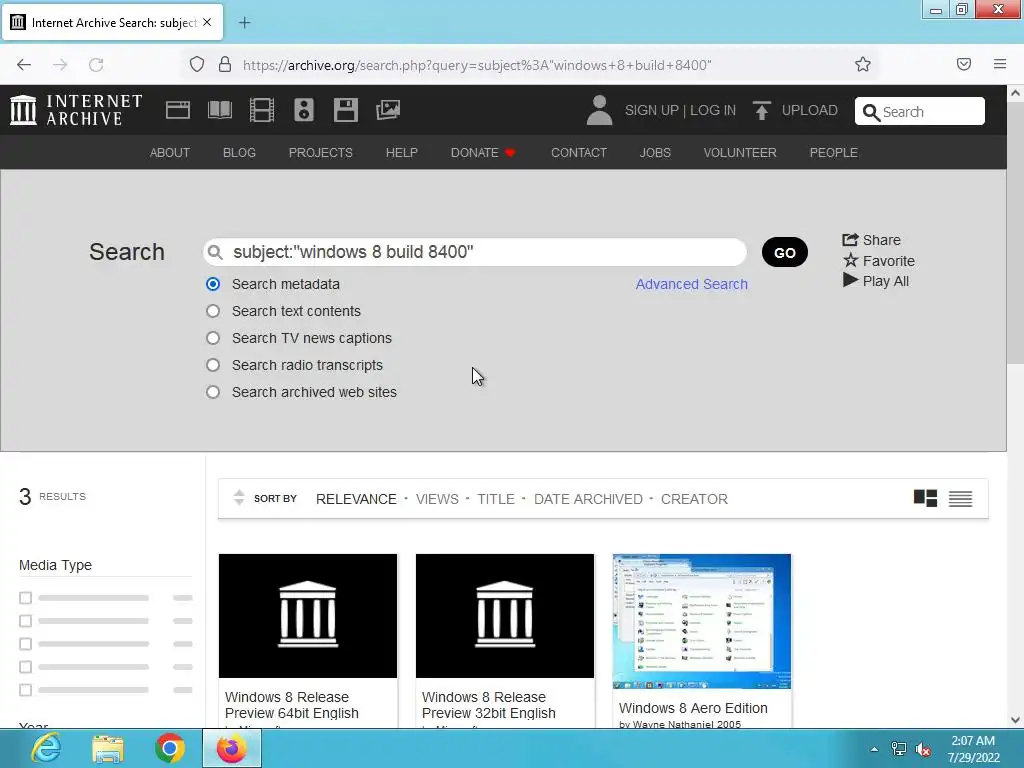The image size is (1024, 768).
Task: Click the top-right Search box
Action: pyautogui.click(x=920, y=111)
